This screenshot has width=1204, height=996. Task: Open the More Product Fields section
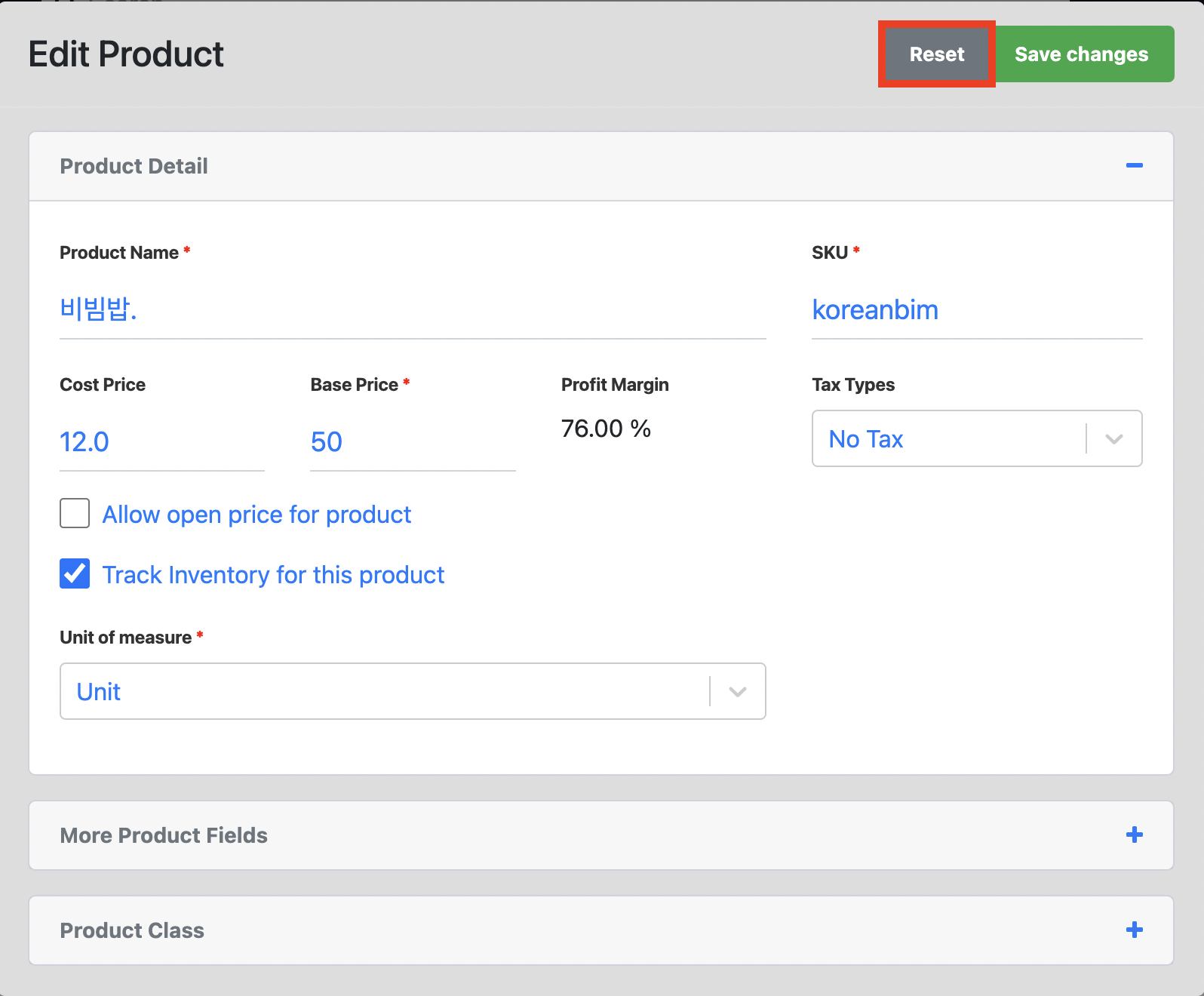coord(164,835)
